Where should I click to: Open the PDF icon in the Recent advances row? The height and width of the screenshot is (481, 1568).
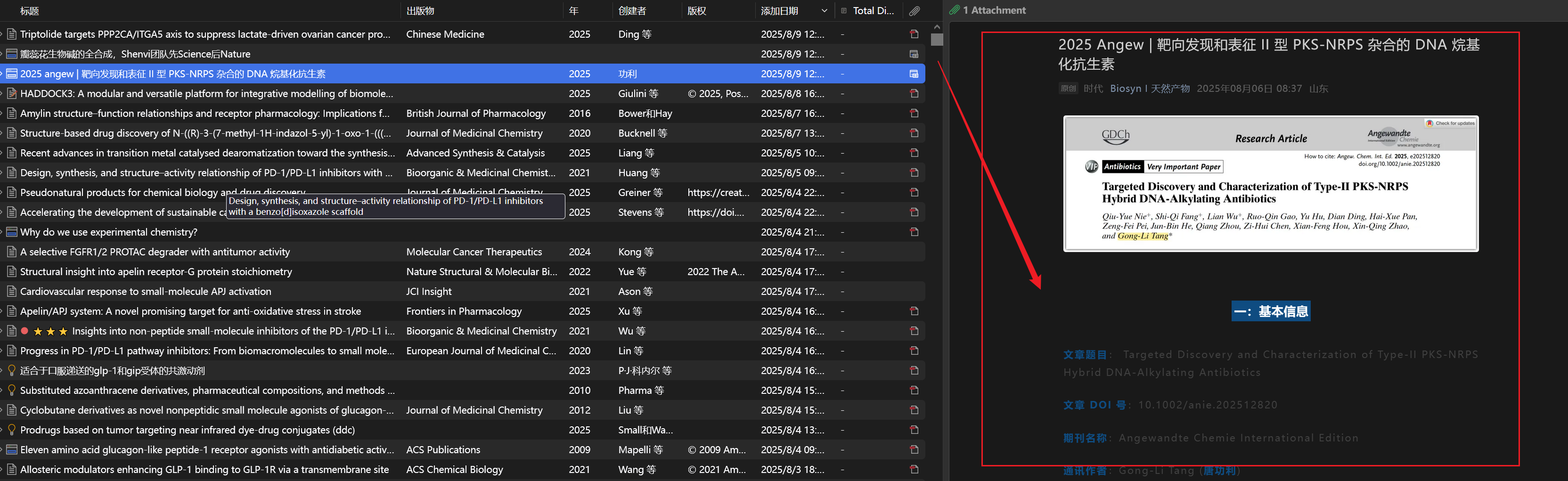[x=914, y=153]
